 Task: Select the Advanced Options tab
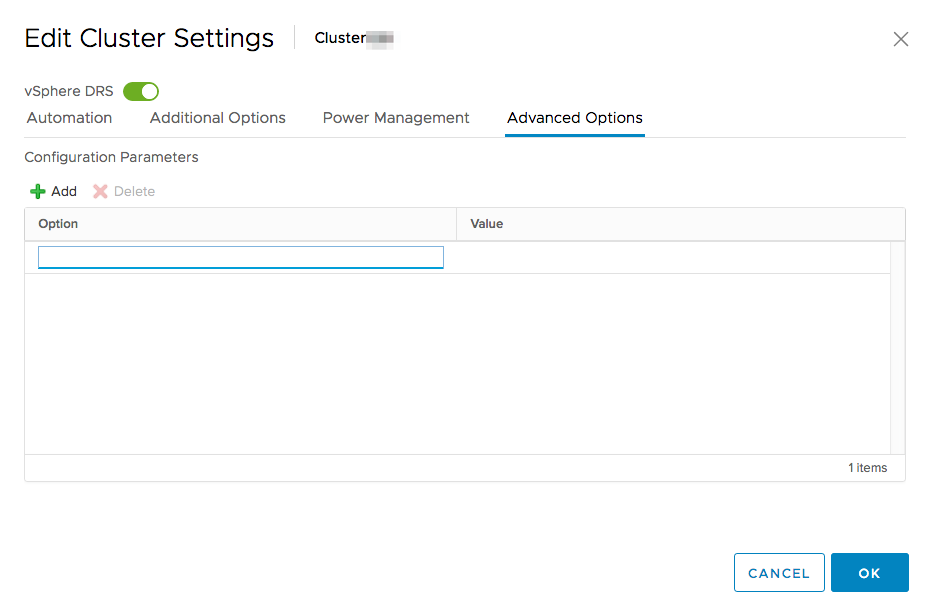(574, 118)
